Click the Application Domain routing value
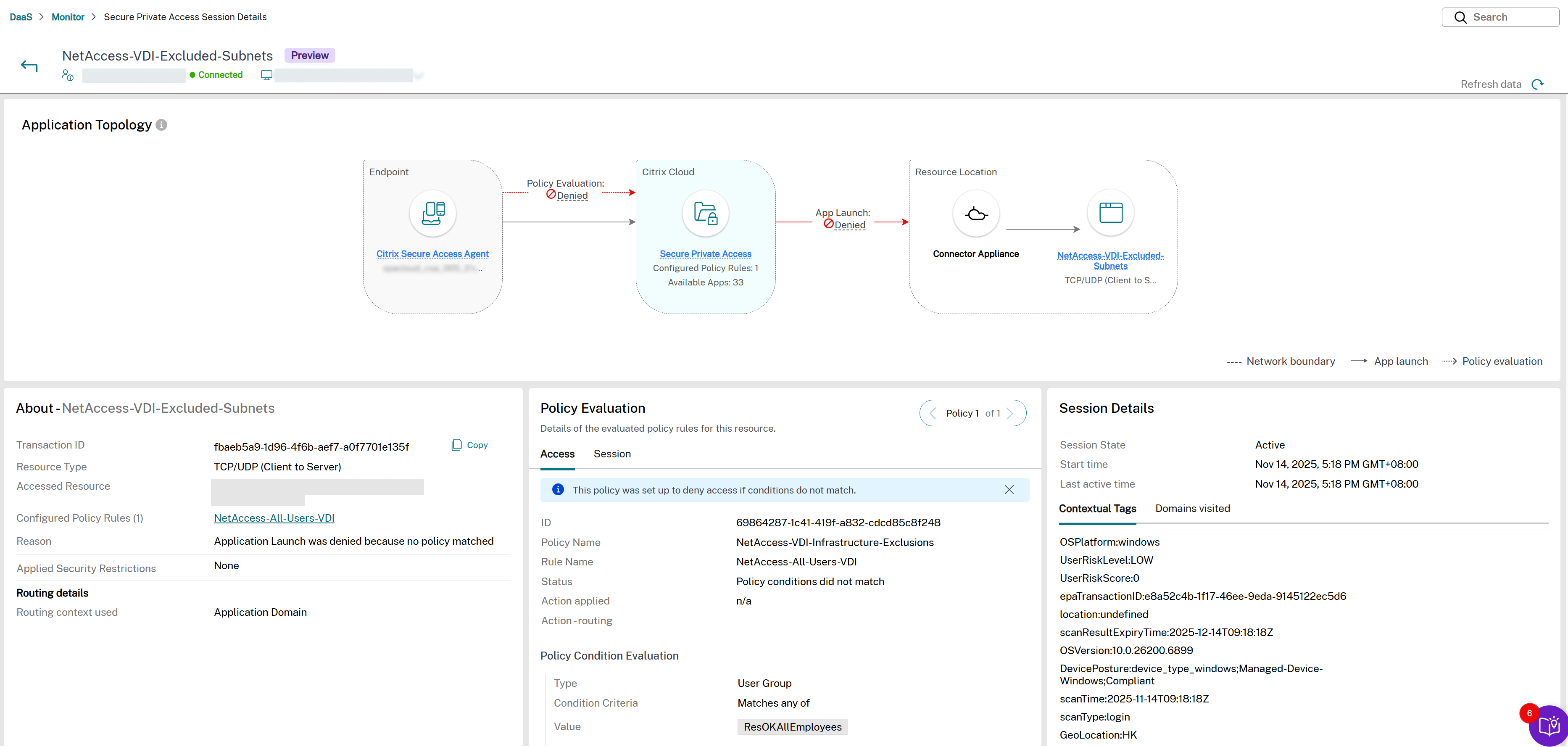Screen dimensions: 1568x747 tap(260, 612)
